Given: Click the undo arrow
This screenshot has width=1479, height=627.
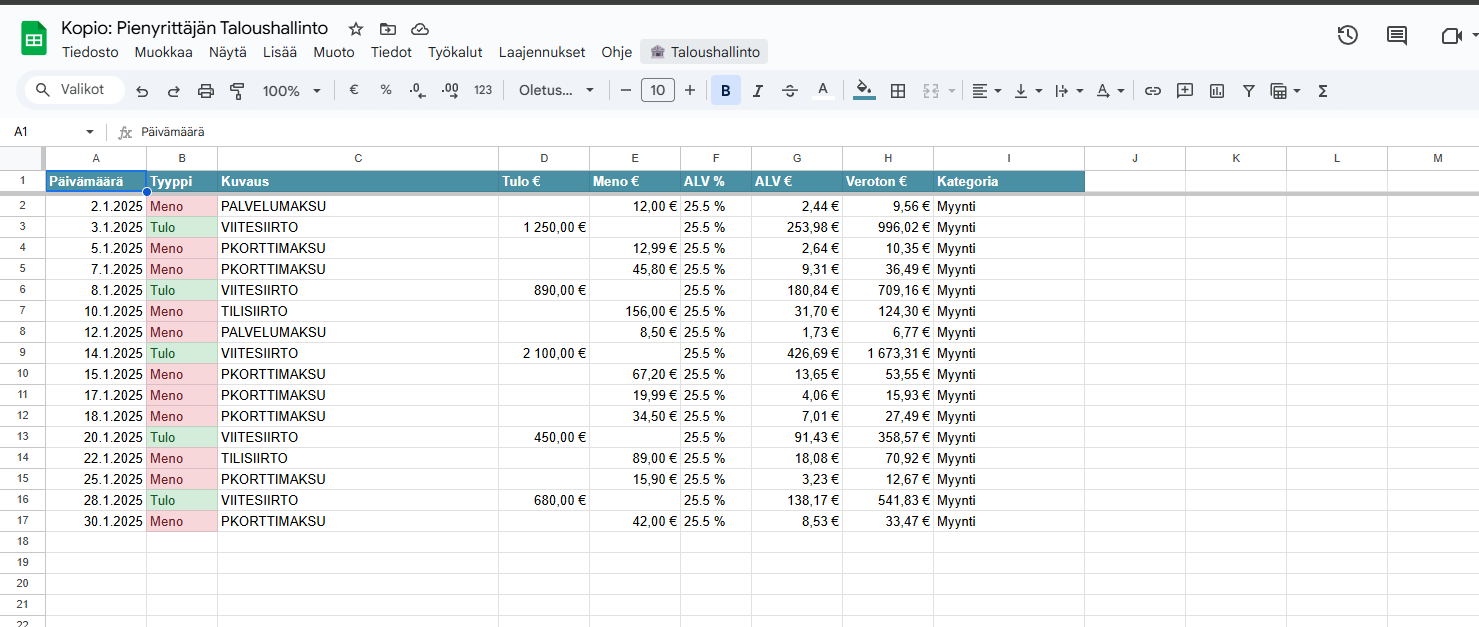Looking at the screenshot, I should click(x=142, y=91).
